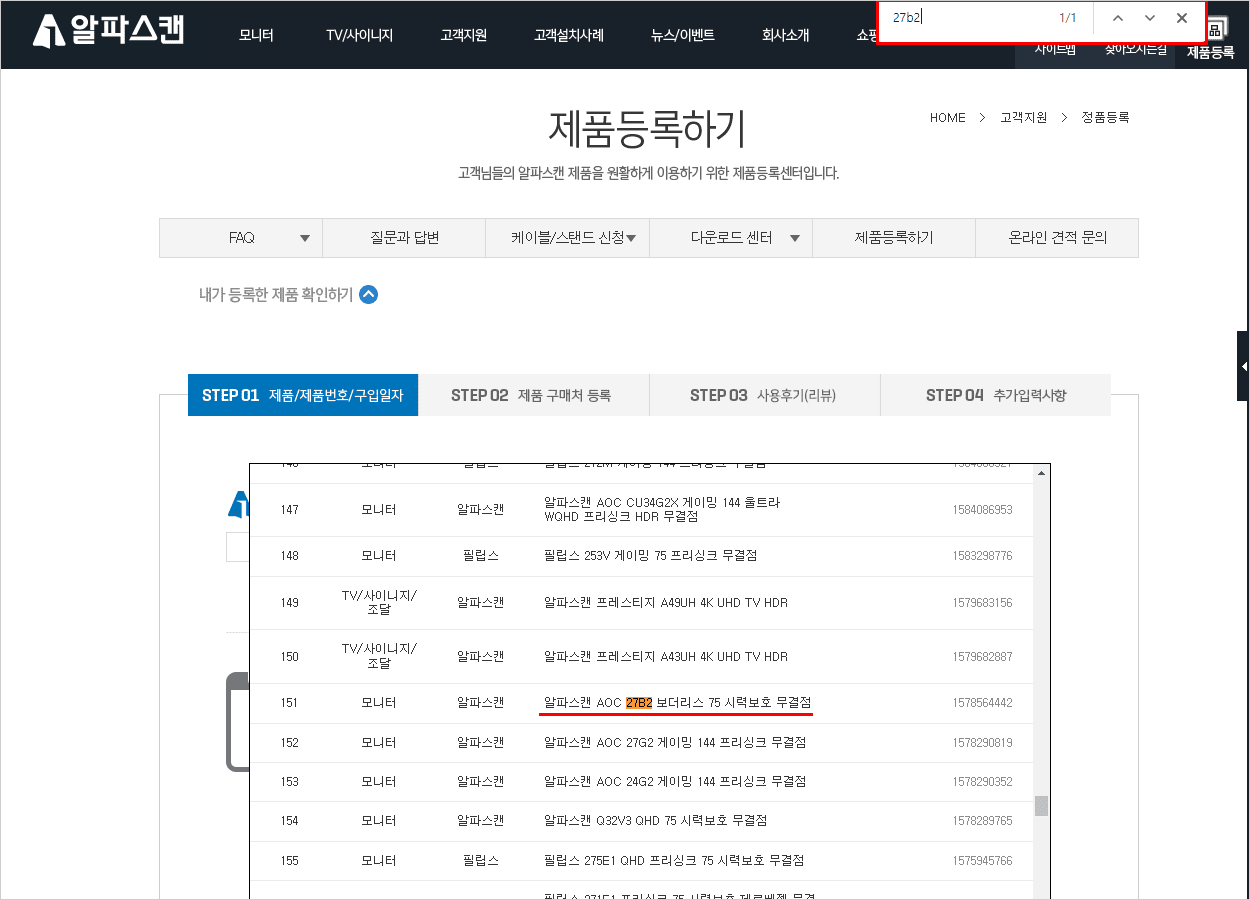The height and width of the screenshot is (900, 1250).
Task: Open the 모니터 menu in the top navigation
Action: [x=256, y=35]
